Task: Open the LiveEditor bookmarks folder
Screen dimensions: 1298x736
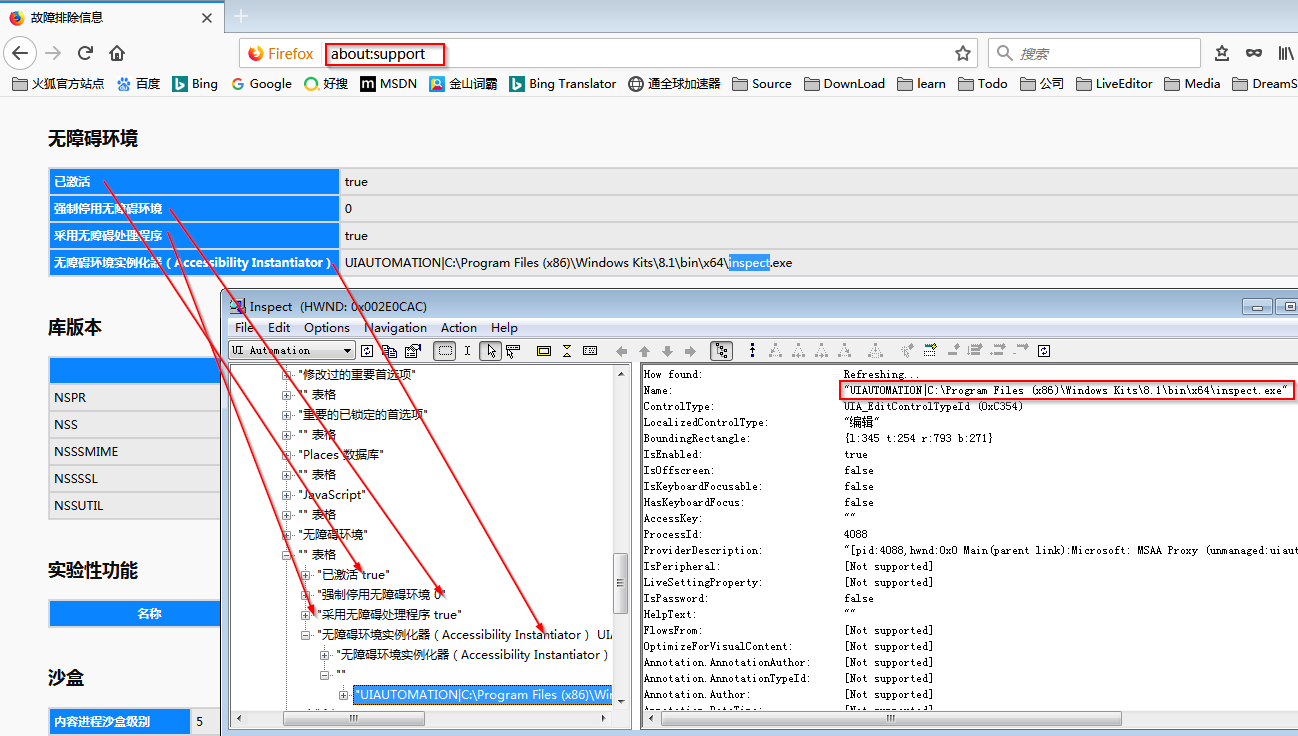Action: (x=1114, y=83)
